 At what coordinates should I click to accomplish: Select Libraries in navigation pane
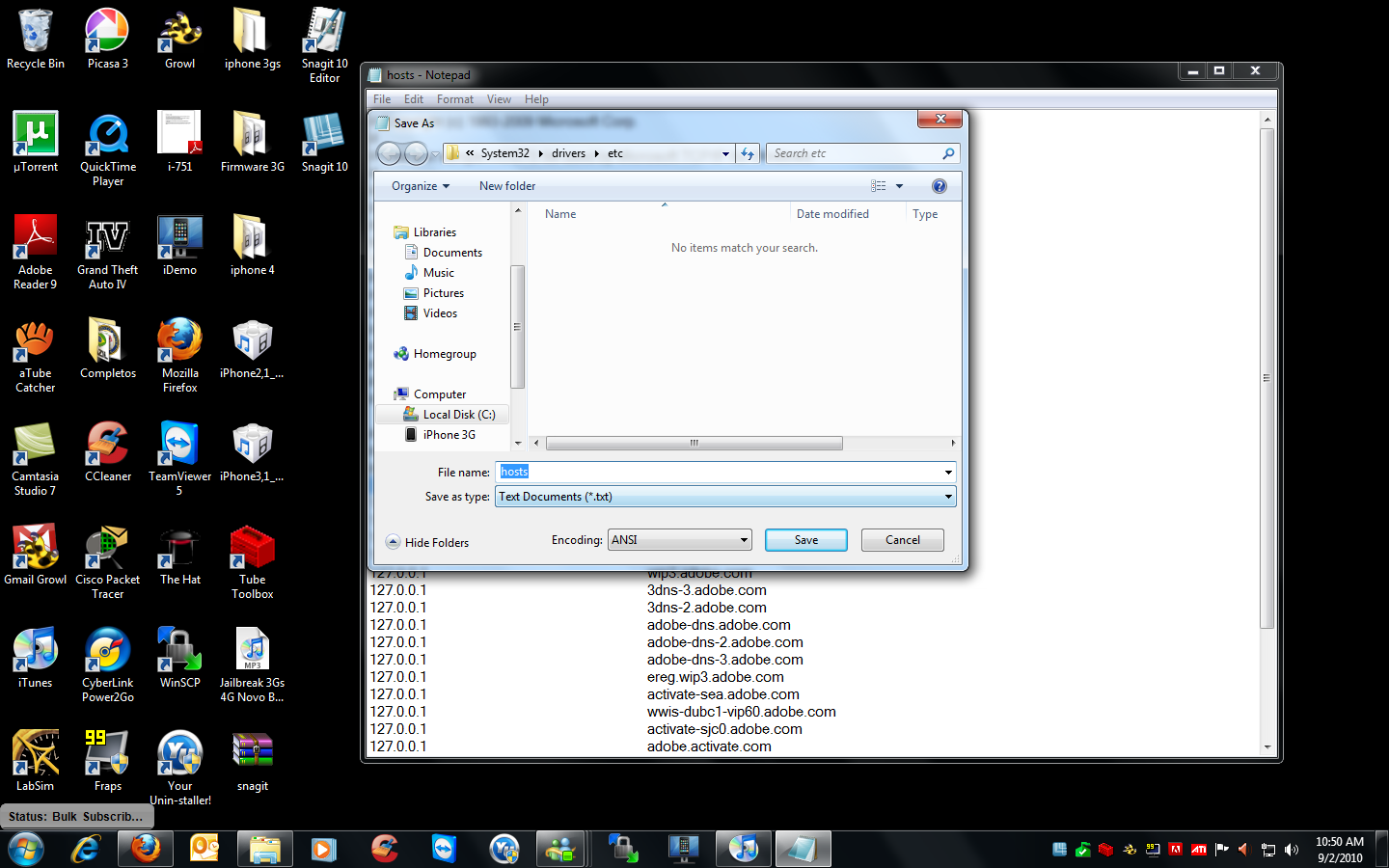[x=425, y=232]
